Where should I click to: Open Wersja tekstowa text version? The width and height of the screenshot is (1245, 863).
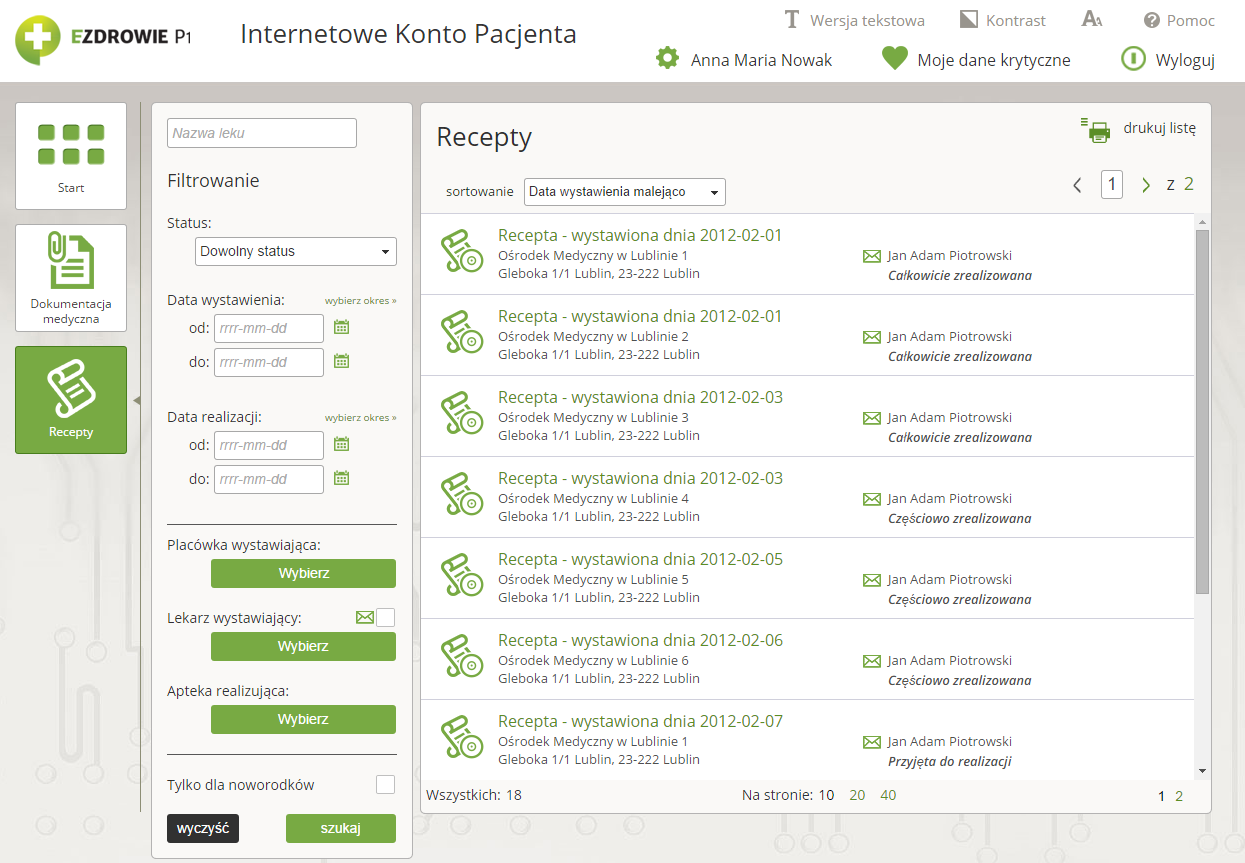854,20
